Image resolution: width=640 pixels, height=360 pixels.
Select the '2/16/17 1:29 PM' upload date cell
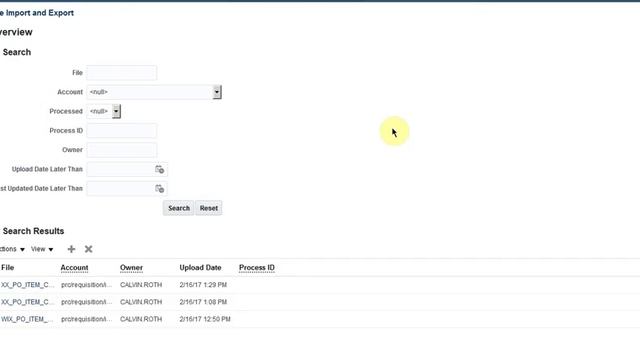pos(203,285)
